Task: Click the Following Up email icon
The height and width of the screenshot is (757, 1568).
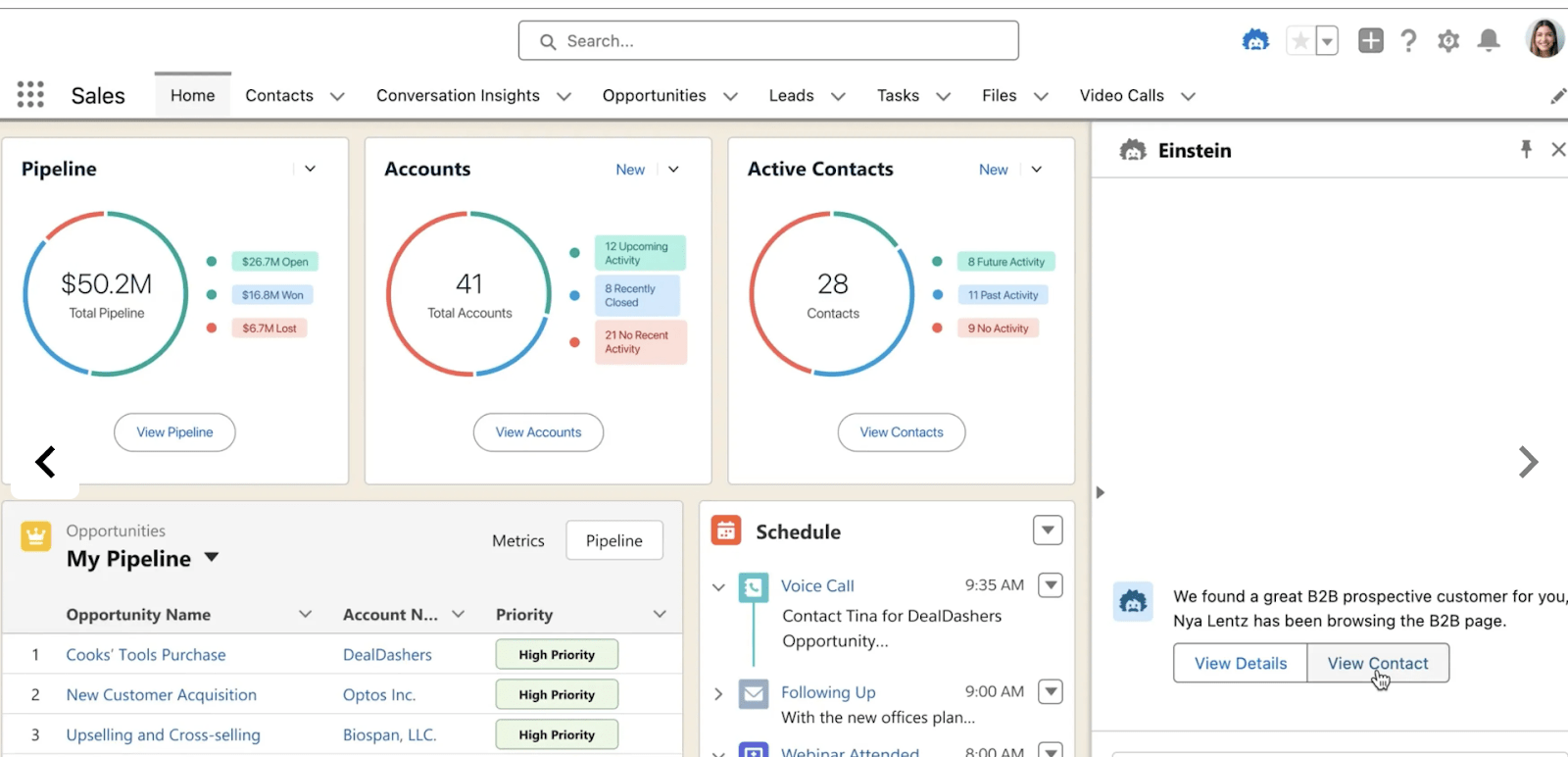Action: coord(754,694)
